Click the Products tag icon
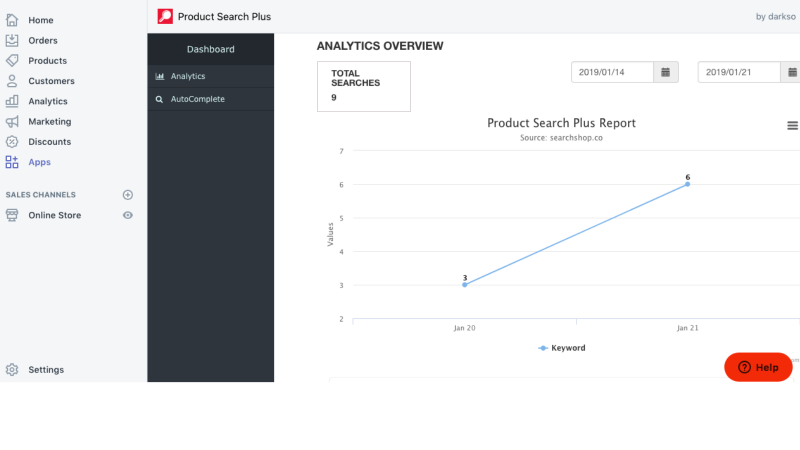Viewport: 800px width, 450px height. click(x=12, y=61)
